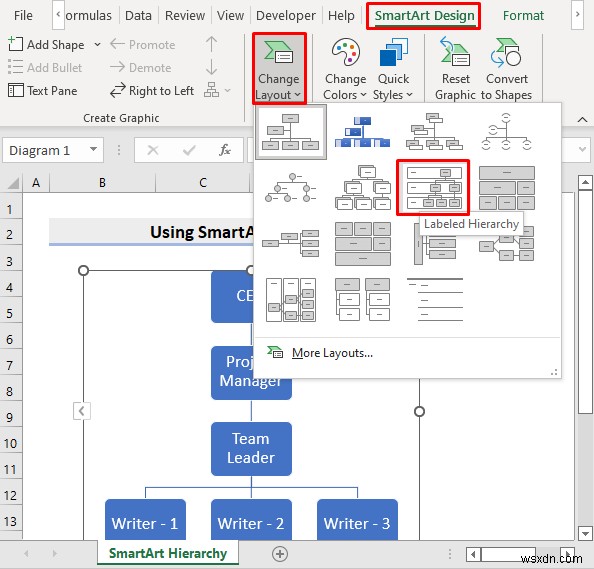The height and width of the screenshot is (569, 594).
Task: Select the Labeled Hierarchy layout
Action: (x=433, y=188)
